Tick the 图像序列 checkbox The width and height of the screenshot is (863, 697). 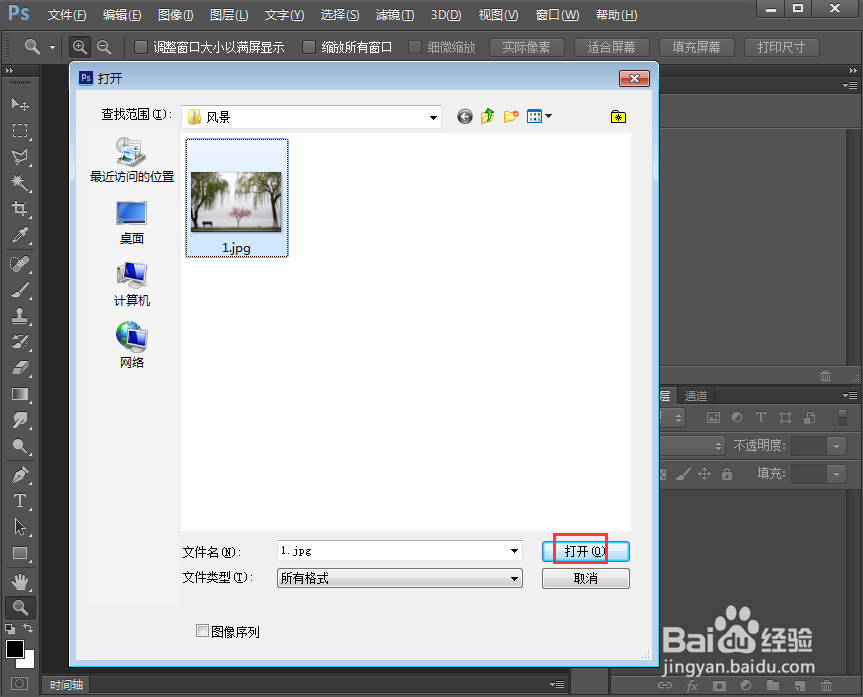click(x=203, y=631)
